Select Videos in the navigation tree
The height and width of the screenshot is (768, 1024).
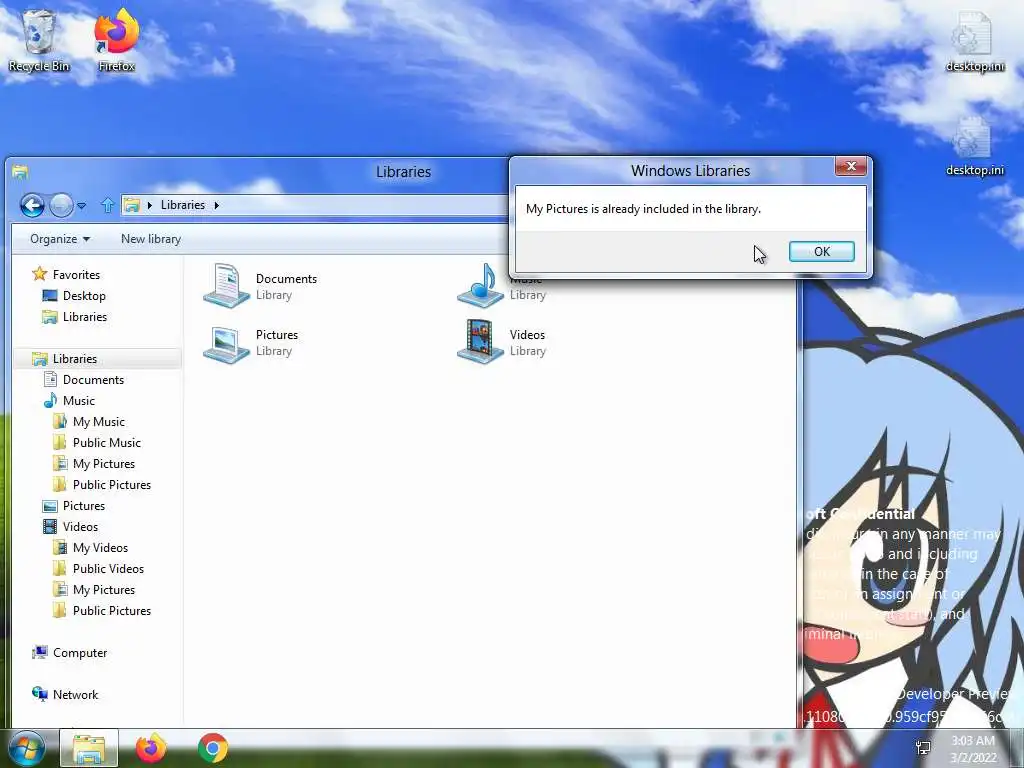[80, 526]
